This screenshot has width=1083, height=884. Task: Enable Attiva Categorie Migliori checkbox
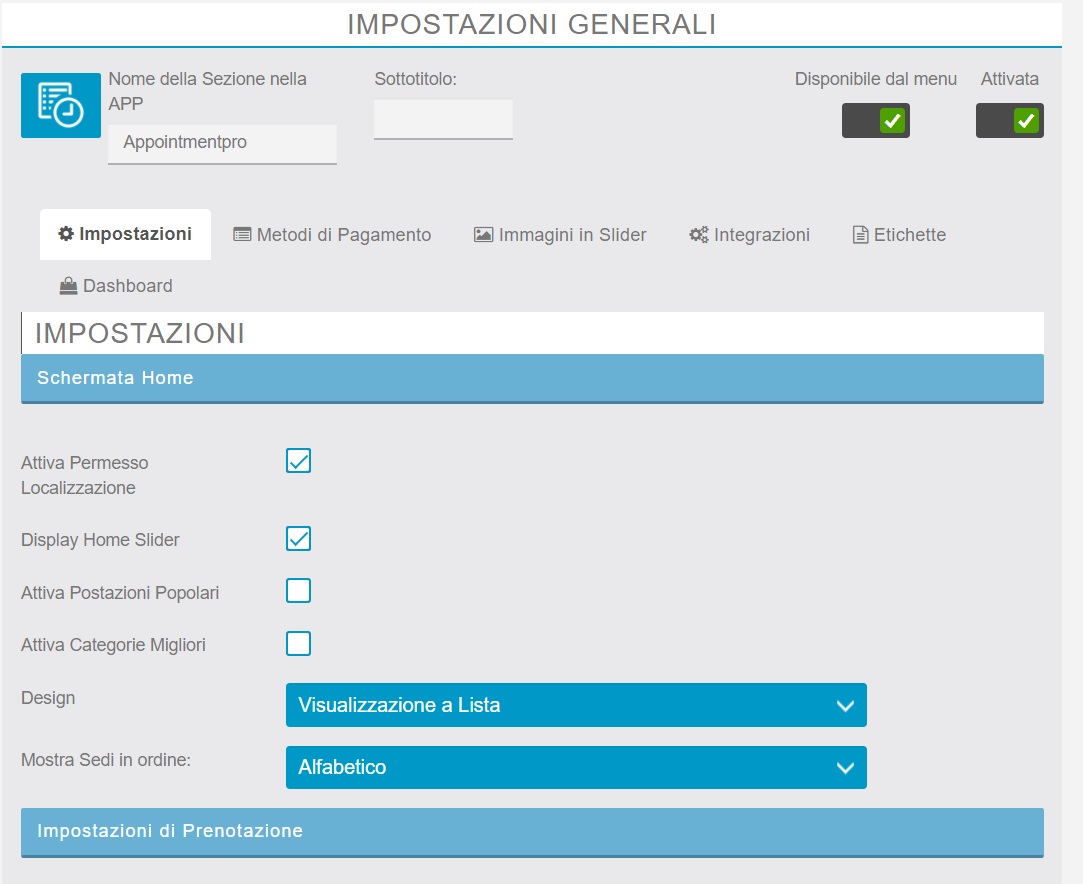(x=298, y=643)
